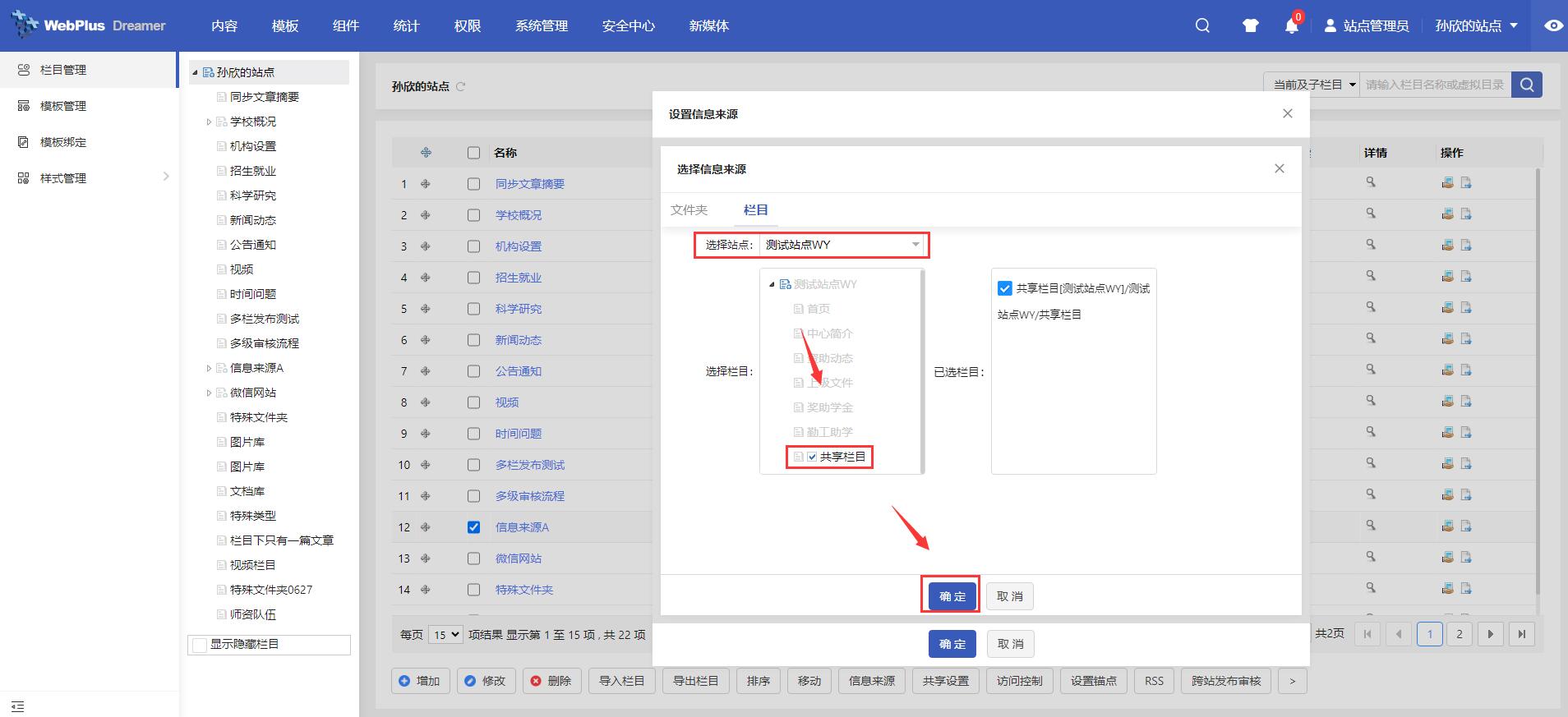
Task: Click details magnifier for row 公告通知
Action: 1371,370
